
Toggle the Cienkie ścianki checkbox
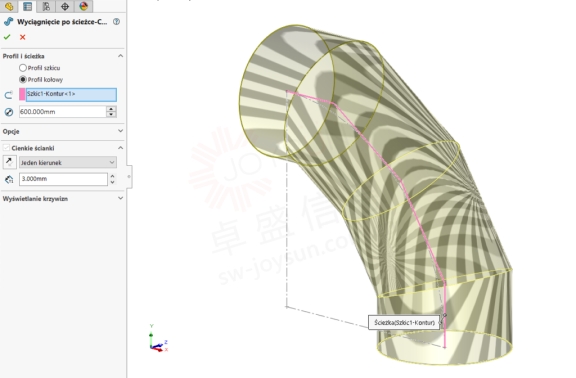[6, 148]
